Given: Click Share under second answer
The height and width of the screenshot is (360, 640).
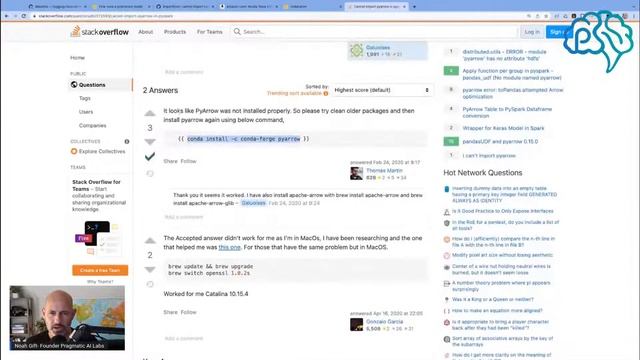Looking at the screenshot, I should pos(170,312).
